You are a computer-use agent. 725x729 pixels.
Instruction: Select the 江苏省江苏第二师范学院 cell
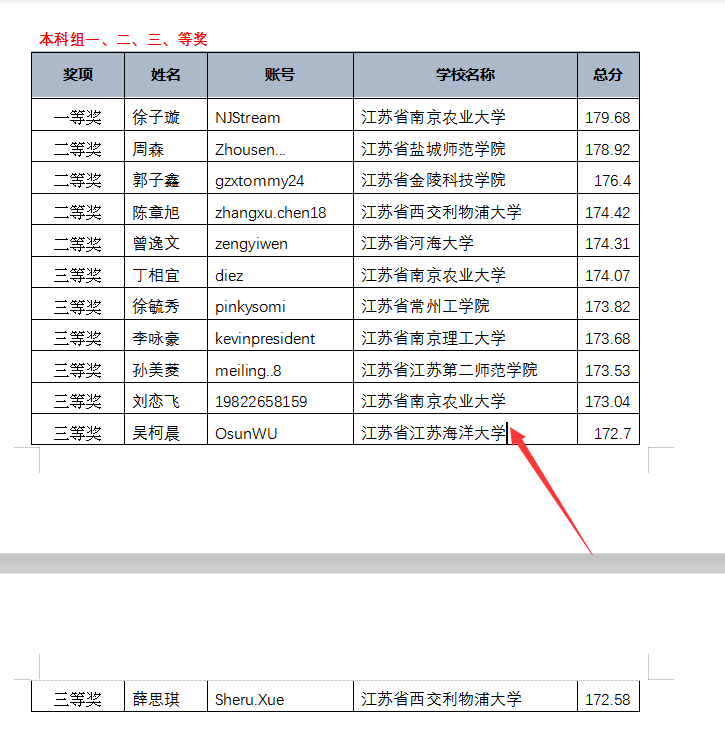coord(449,370)
